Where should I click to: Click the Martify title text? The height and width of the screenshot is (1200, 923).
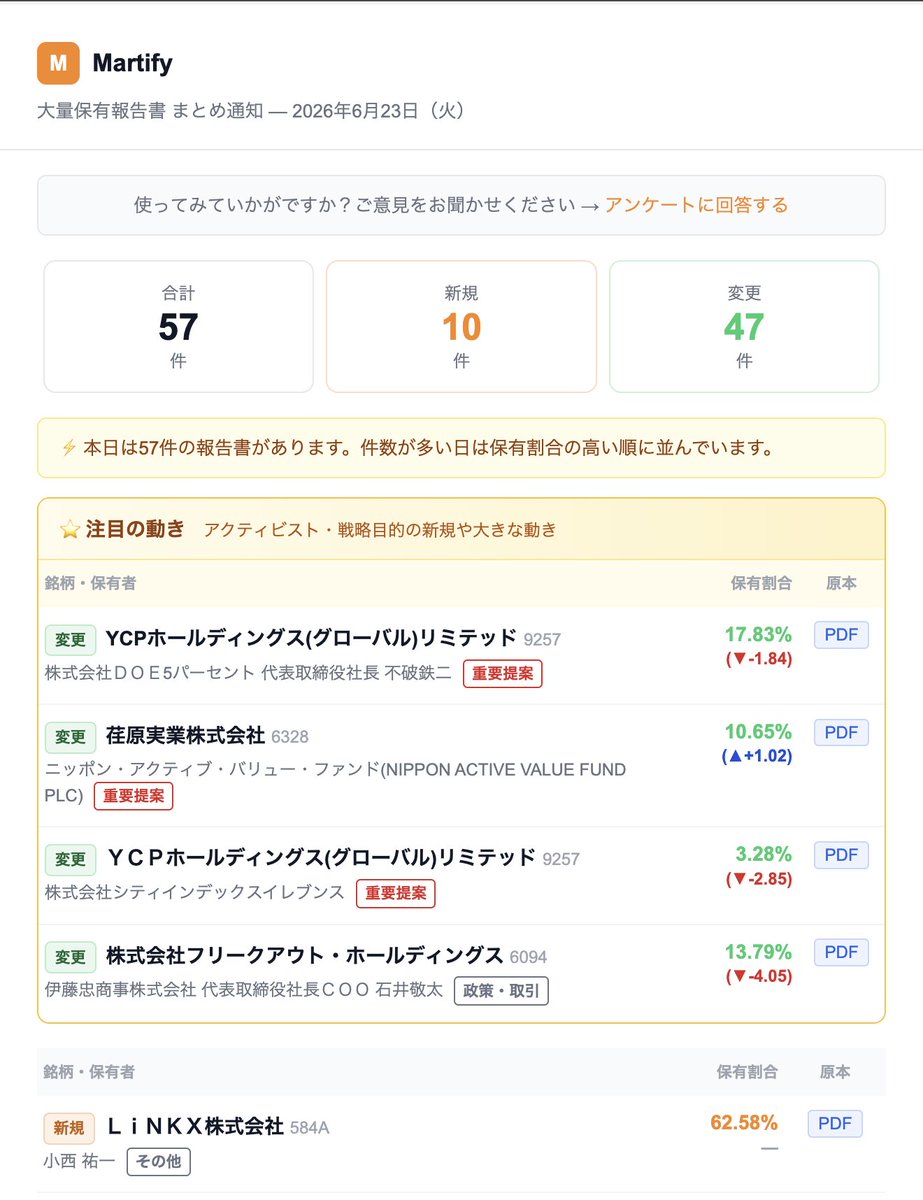click(132, 64)
